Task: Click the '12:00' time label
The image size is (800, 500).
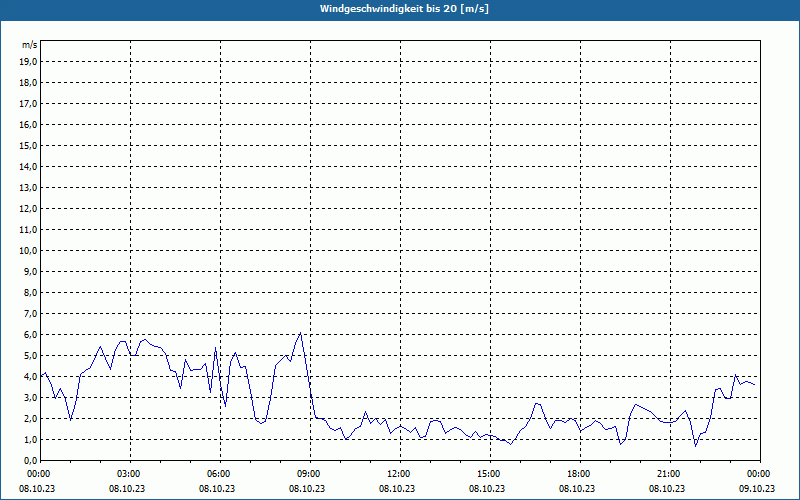Action: [x=397, y=474]
